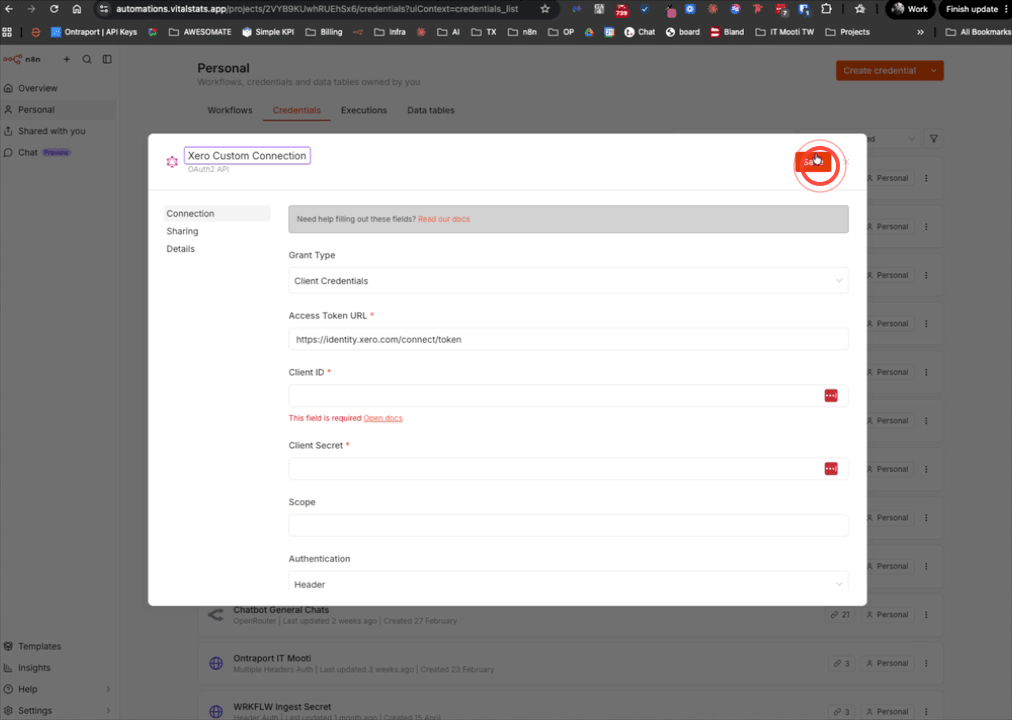Click the Client Secret input field

(568, 468)
